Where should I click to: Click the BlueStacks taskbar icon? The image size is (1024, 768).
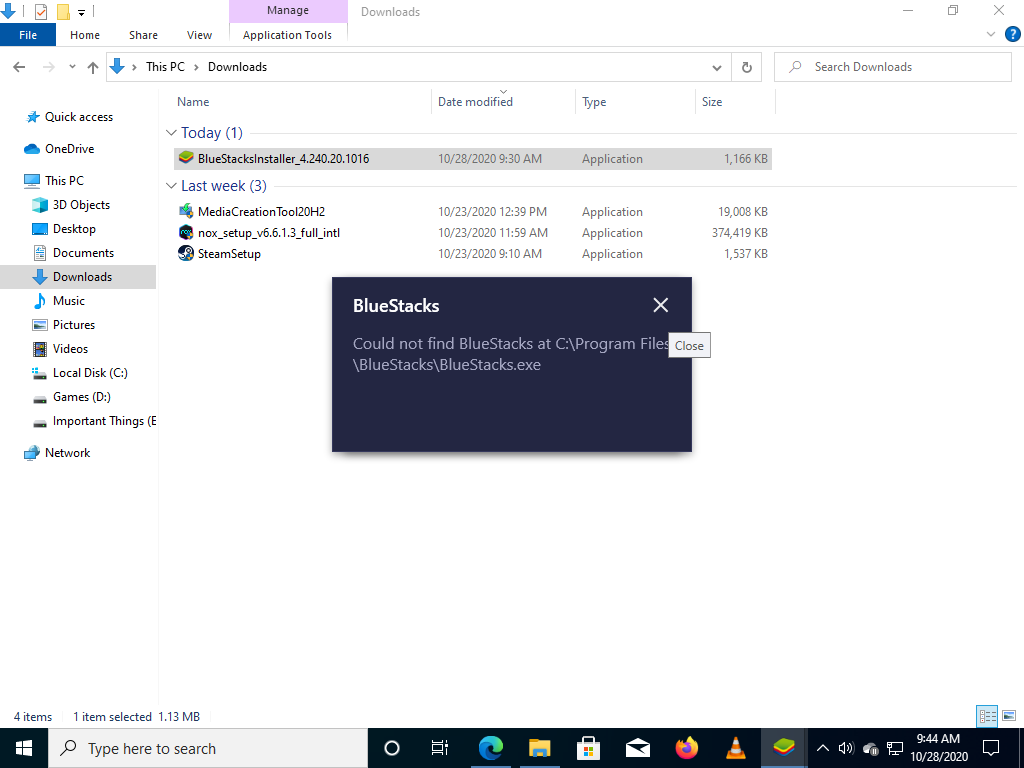(x=784, y=748)
